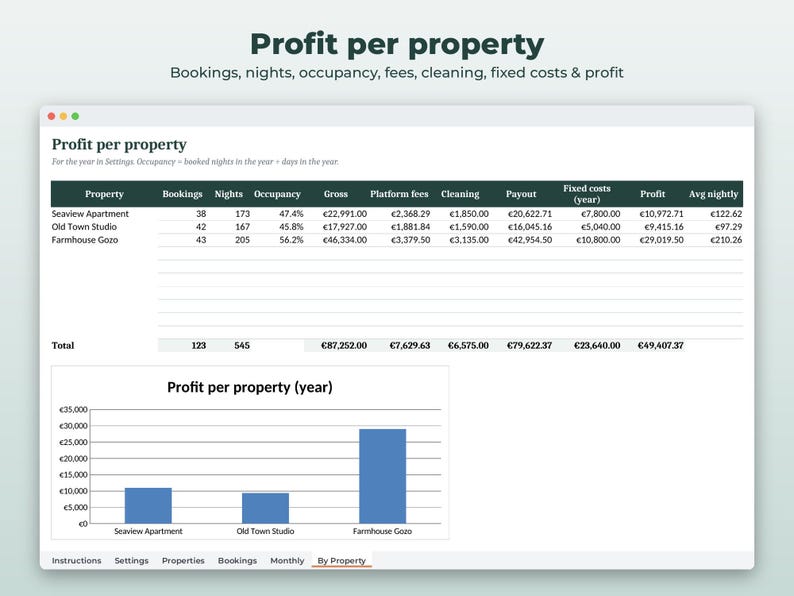
Task: Open the Properties sheet tab
Action: 183,561
